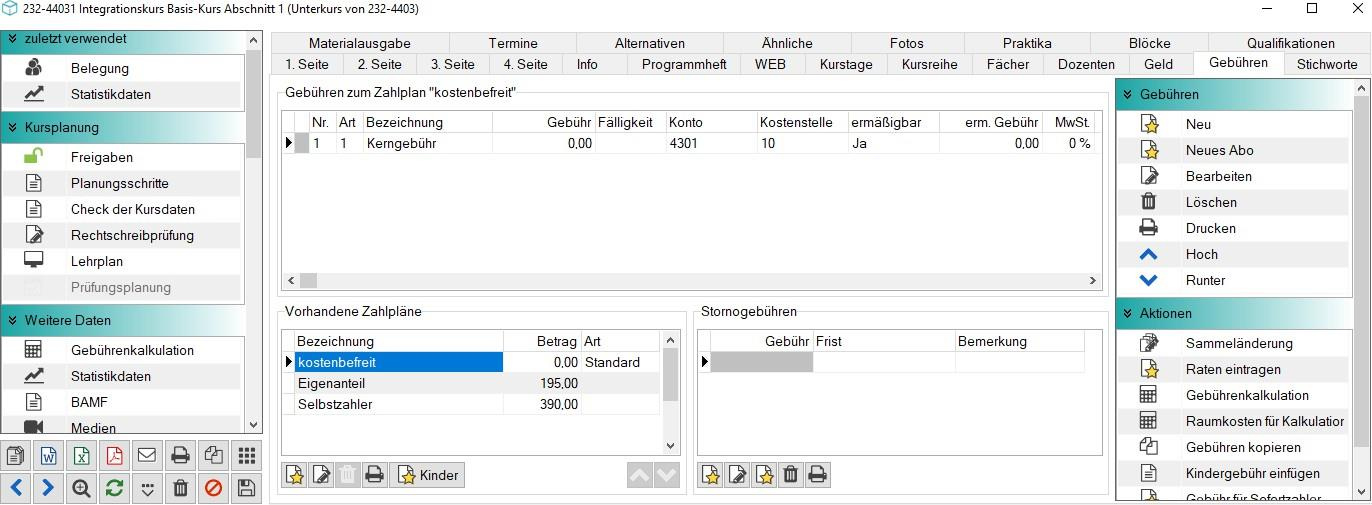This screenshot has height=505, width=1372.
Task: Click the envelope mail icon
Action: coord(147,456)
